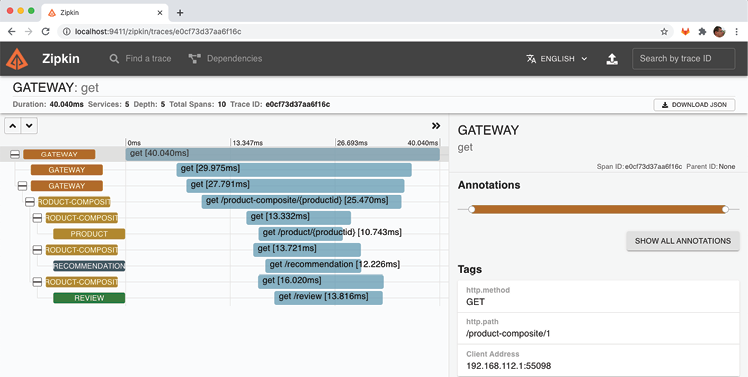
Task: Open the Dependencies page
Action: pyautogui.click(x=225, y=59)
